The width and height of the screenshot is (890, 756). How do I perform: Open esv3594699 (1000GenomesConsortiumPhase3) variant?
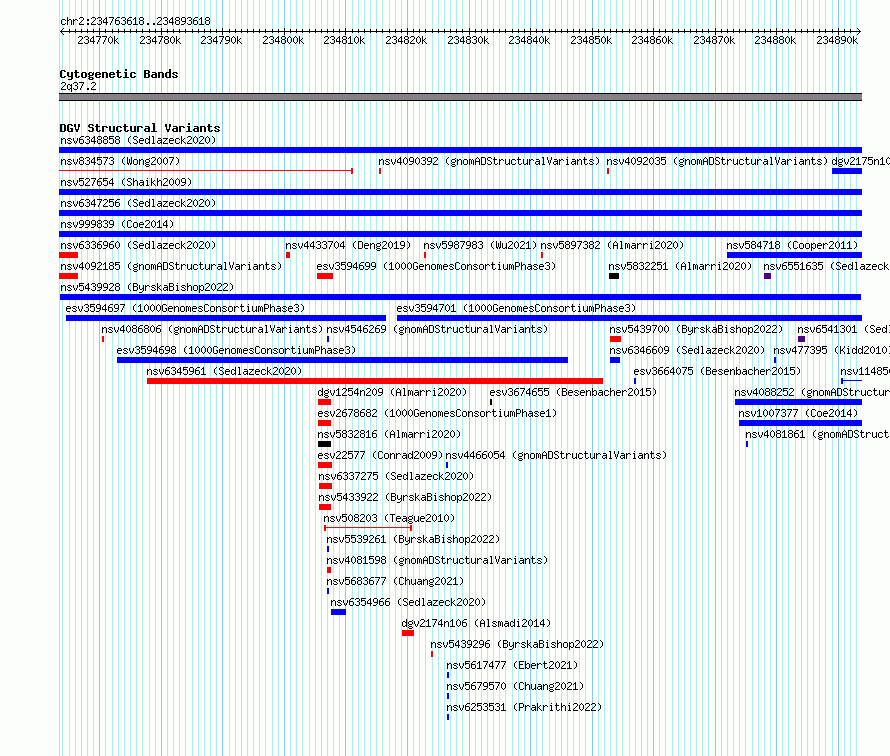(x=436, y=266)
